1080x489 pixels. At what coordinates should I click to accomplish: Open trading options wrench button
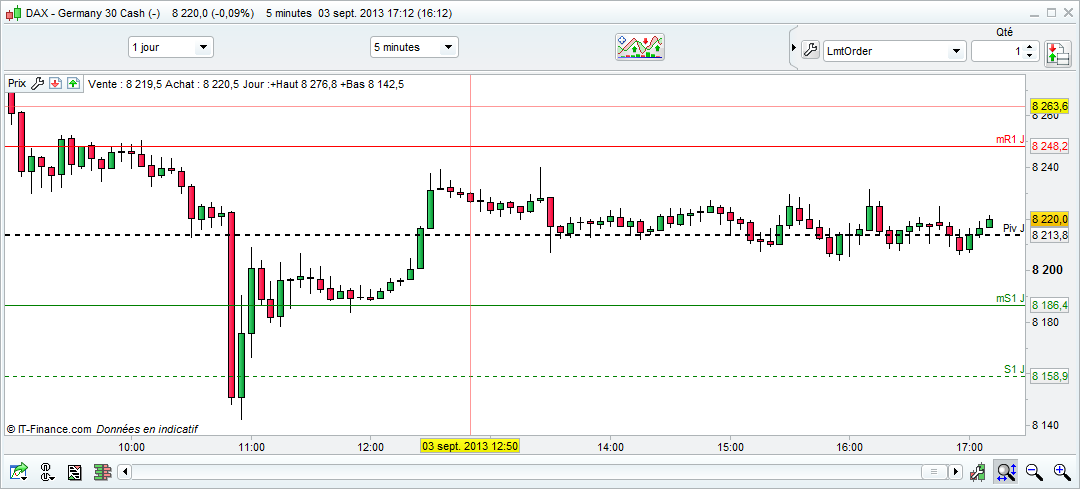coord(810,50)
